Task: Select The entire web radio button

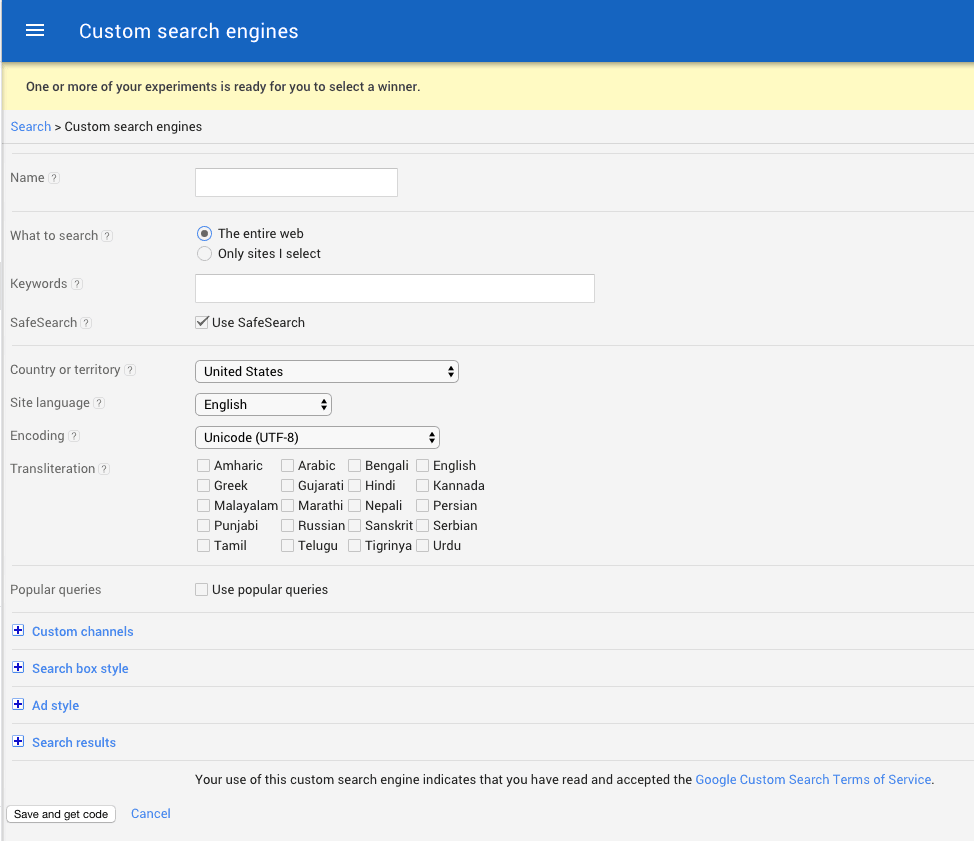Action: (x=204, y=234)
